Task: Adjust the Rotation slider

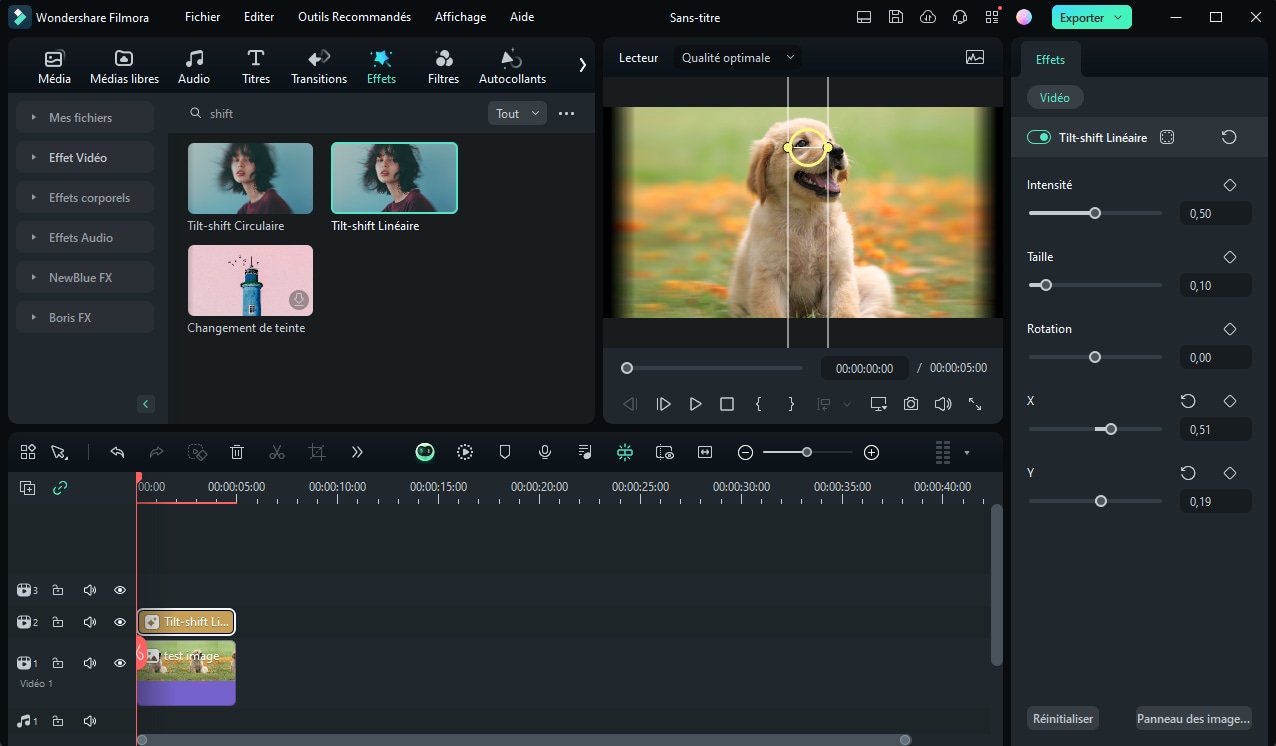Action: (1095, 357)
